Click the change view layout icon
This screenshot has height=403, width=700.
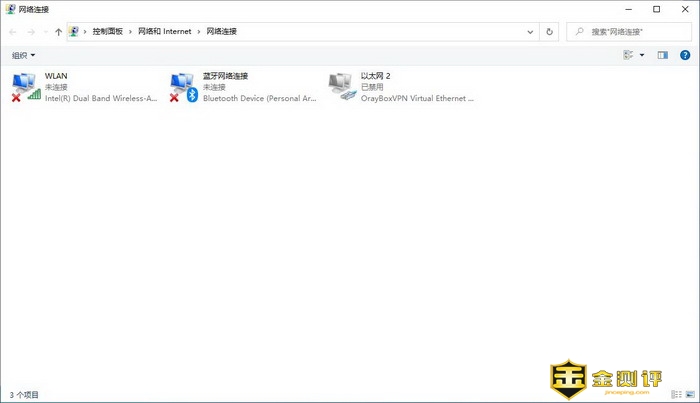pos(628,55)
